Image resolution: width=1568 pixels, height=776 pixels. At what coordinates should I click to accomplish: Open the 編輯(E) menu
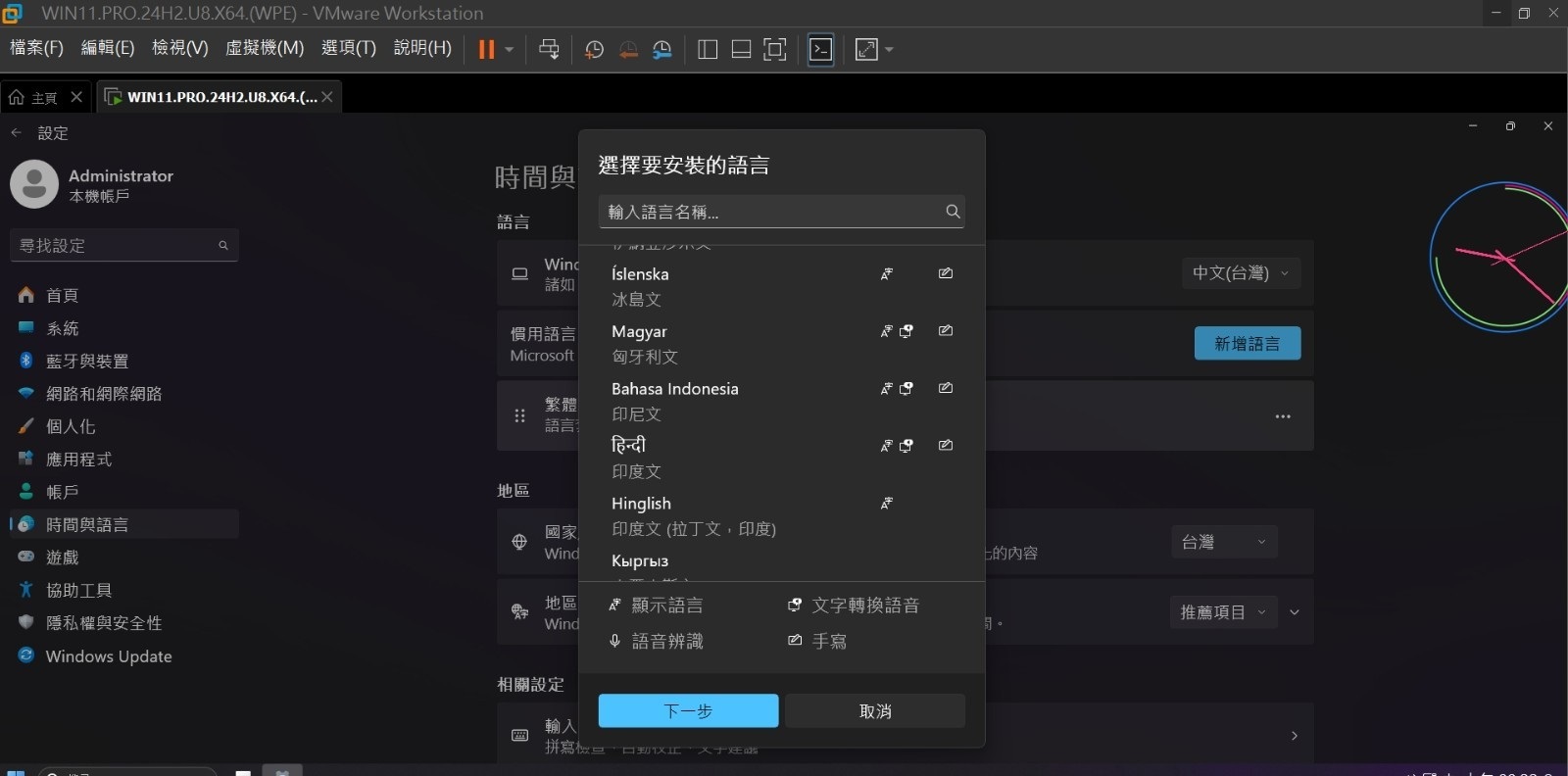[x=108, y=48]
